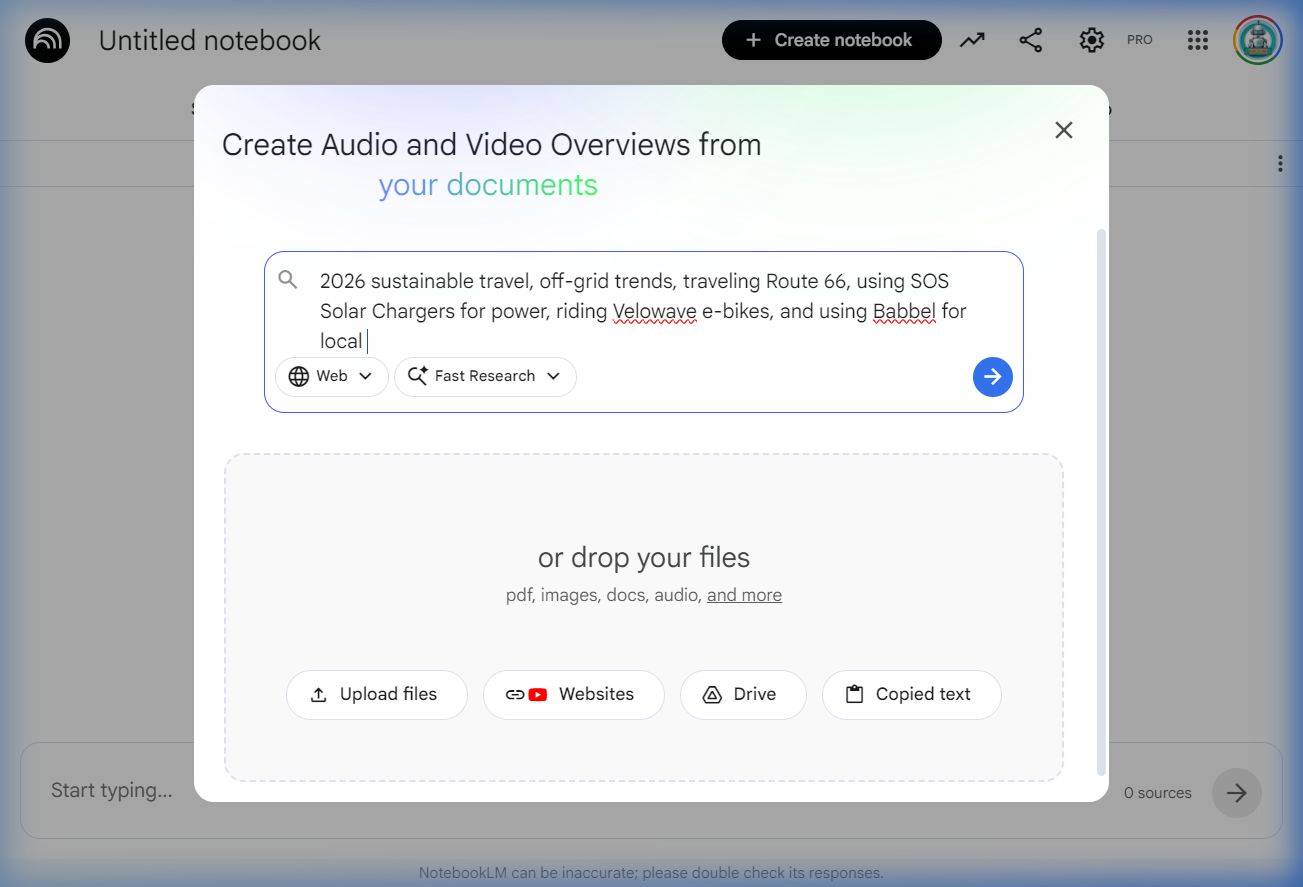Open the settings gear icon
The image size is (1303, 887).
pyautogui.click(x=1091, y=40)
